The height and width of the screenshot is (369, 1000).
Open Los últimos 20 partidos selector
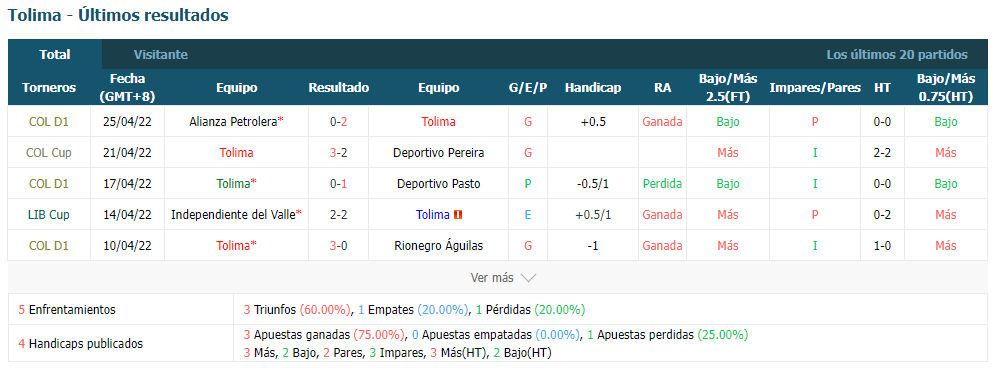point(897,55)
